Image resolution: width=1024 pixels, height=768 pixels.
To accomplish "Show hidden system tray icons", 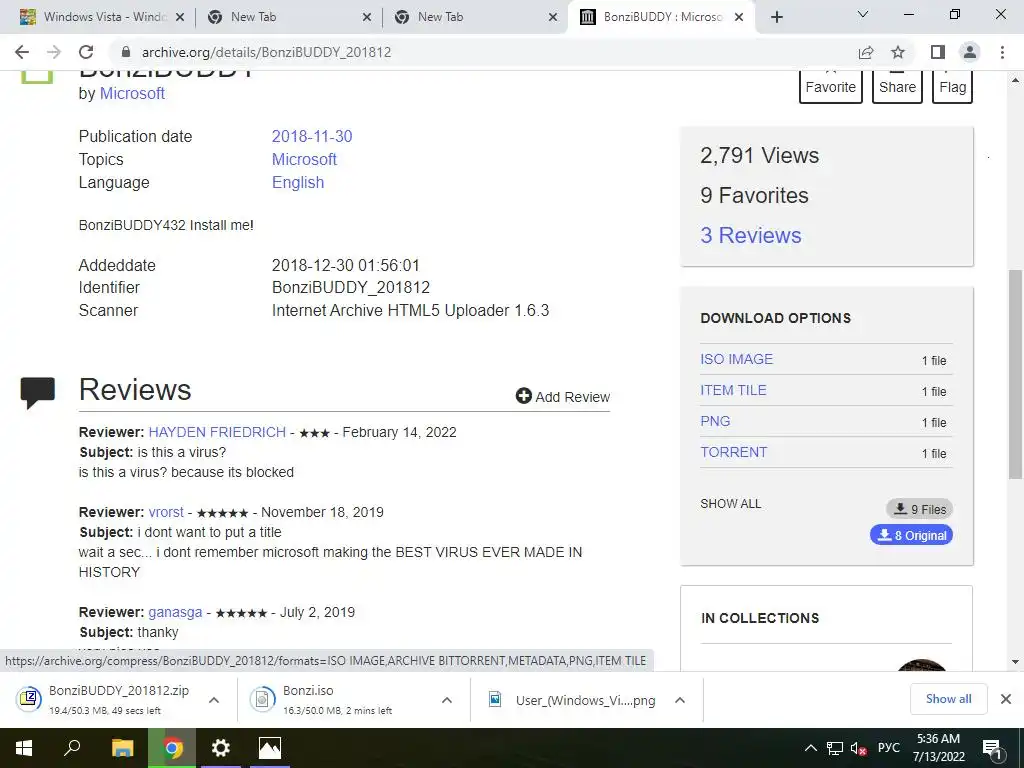I will 810,748.
